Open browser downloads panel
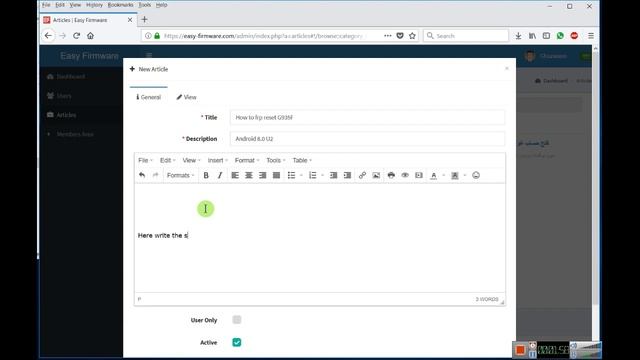Viewport: 640px width, 360px height. coord(518,36)
